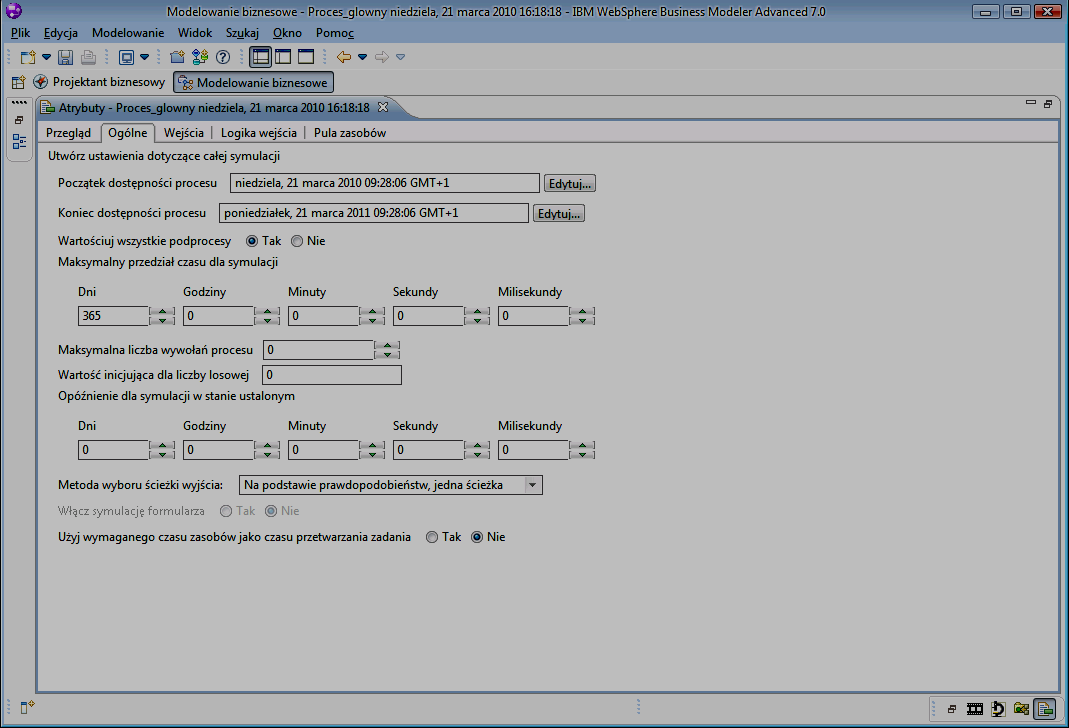
Task: Select Nie for Wartościuj wszystkie podprocesy
Action: [x=297, y=241]
